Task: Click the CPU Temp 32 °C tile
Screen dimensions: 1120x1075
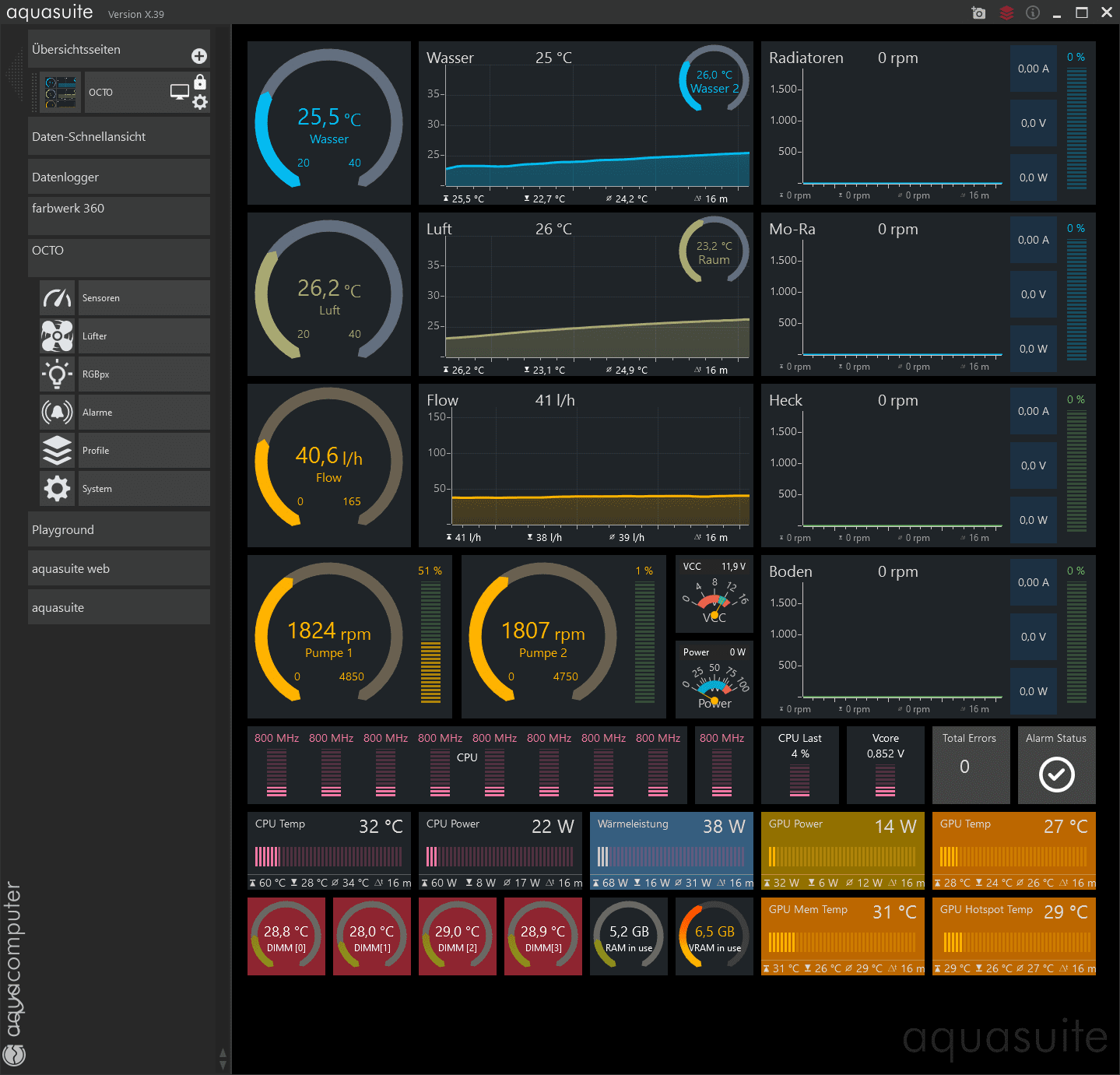Action: pos(329,851)
